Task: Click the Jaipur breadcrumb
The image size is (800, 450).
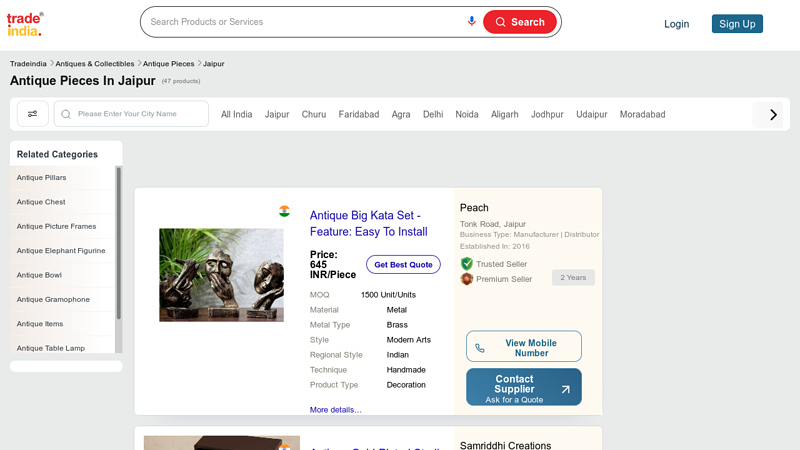Action: click(x=213, y=64)
